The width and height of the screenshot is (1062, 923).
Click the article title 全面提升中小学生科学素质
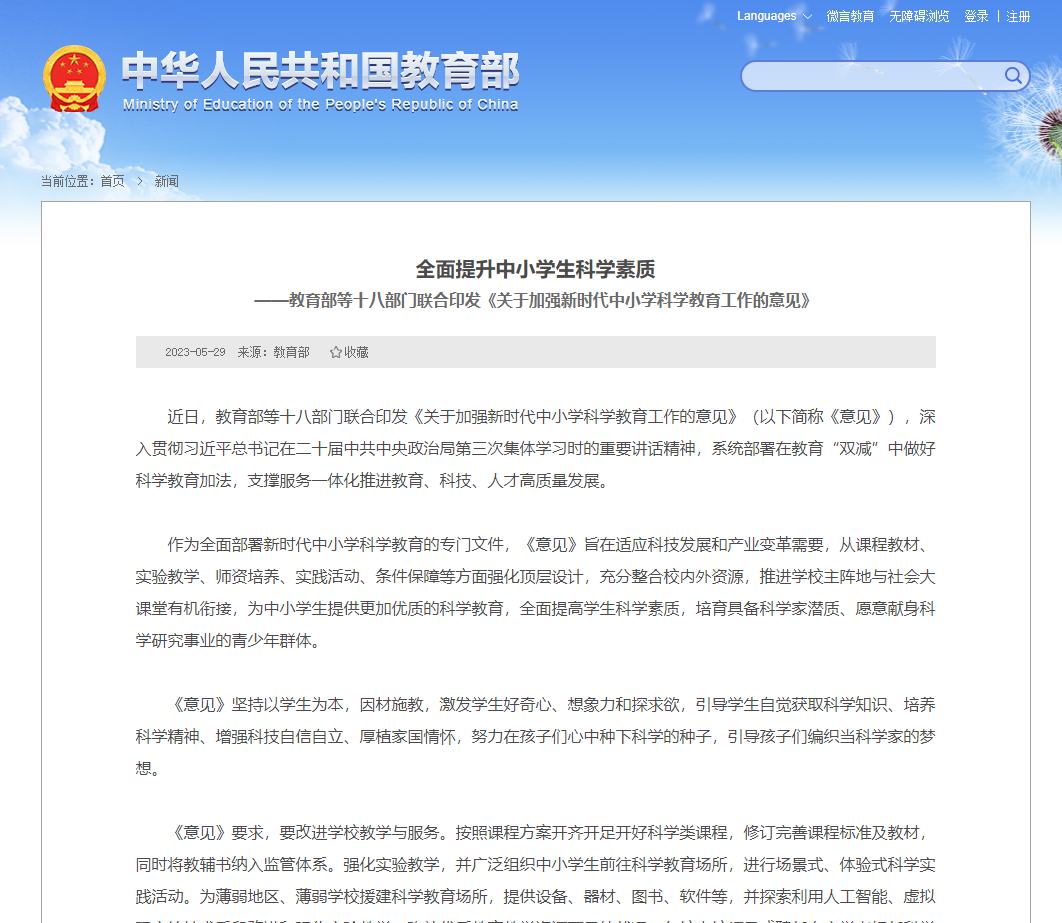click(535, 269)
